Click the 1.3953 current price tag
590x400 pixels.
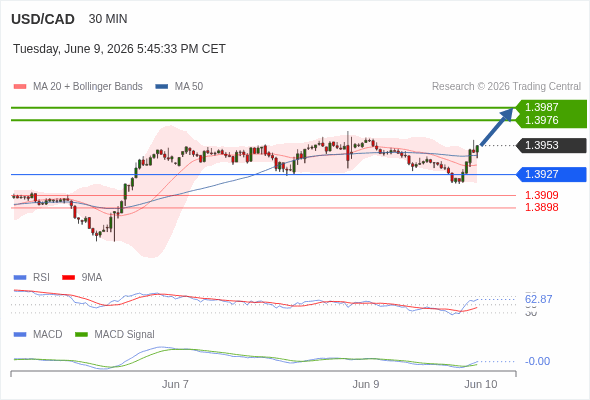(552, 145)
